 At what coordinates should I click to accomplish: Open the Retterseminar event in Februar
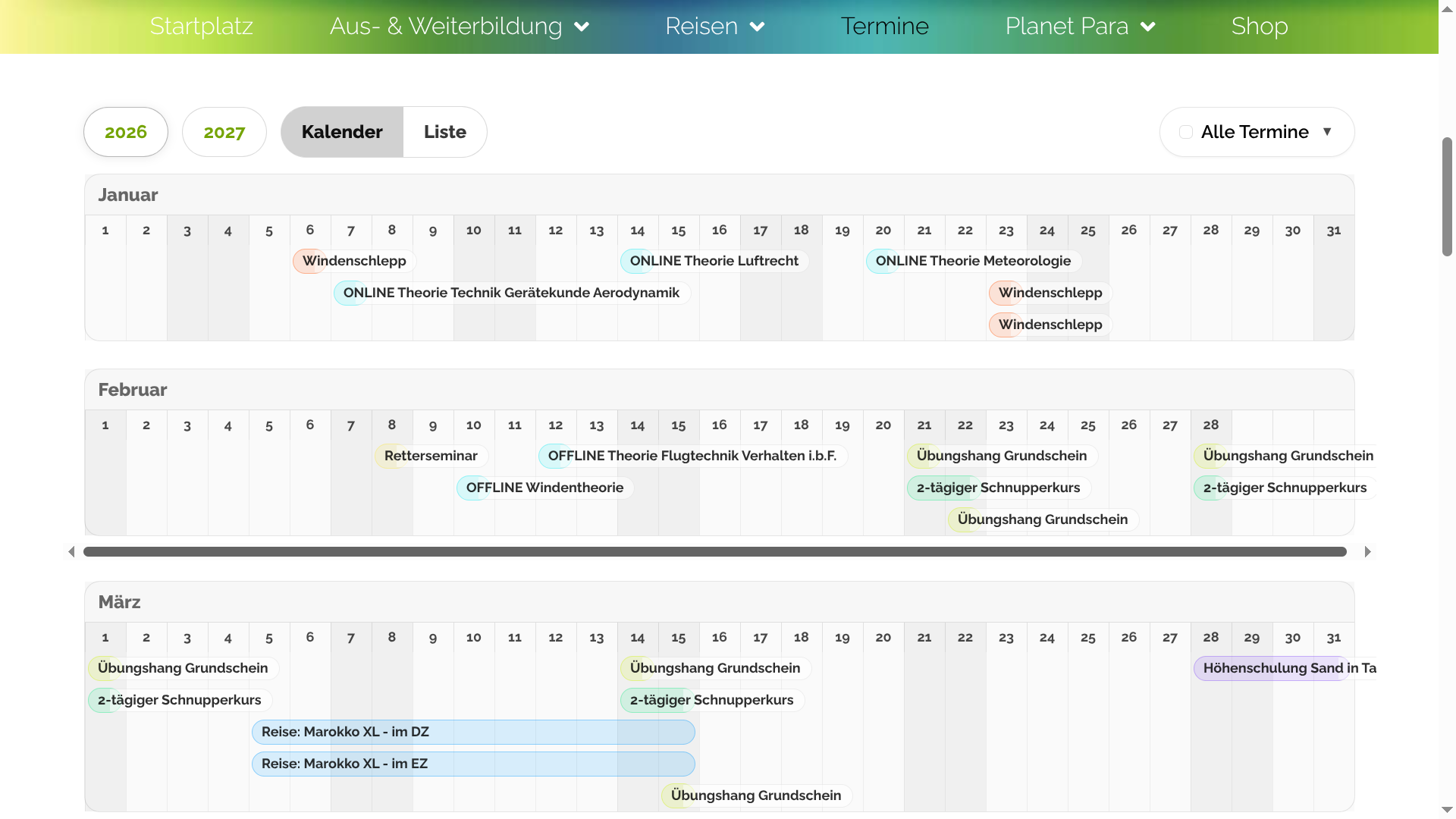click(x=431, y=456)
